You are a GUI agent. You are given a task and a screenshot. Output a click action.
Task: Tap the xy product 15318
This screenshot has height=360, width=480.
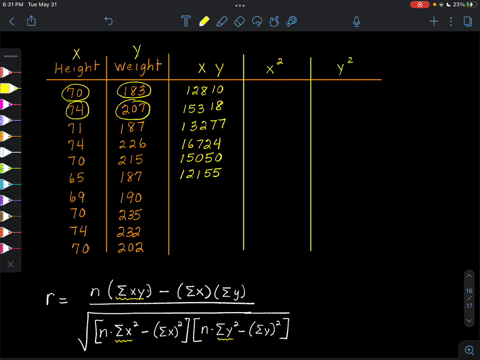click(x=203, y=107)
